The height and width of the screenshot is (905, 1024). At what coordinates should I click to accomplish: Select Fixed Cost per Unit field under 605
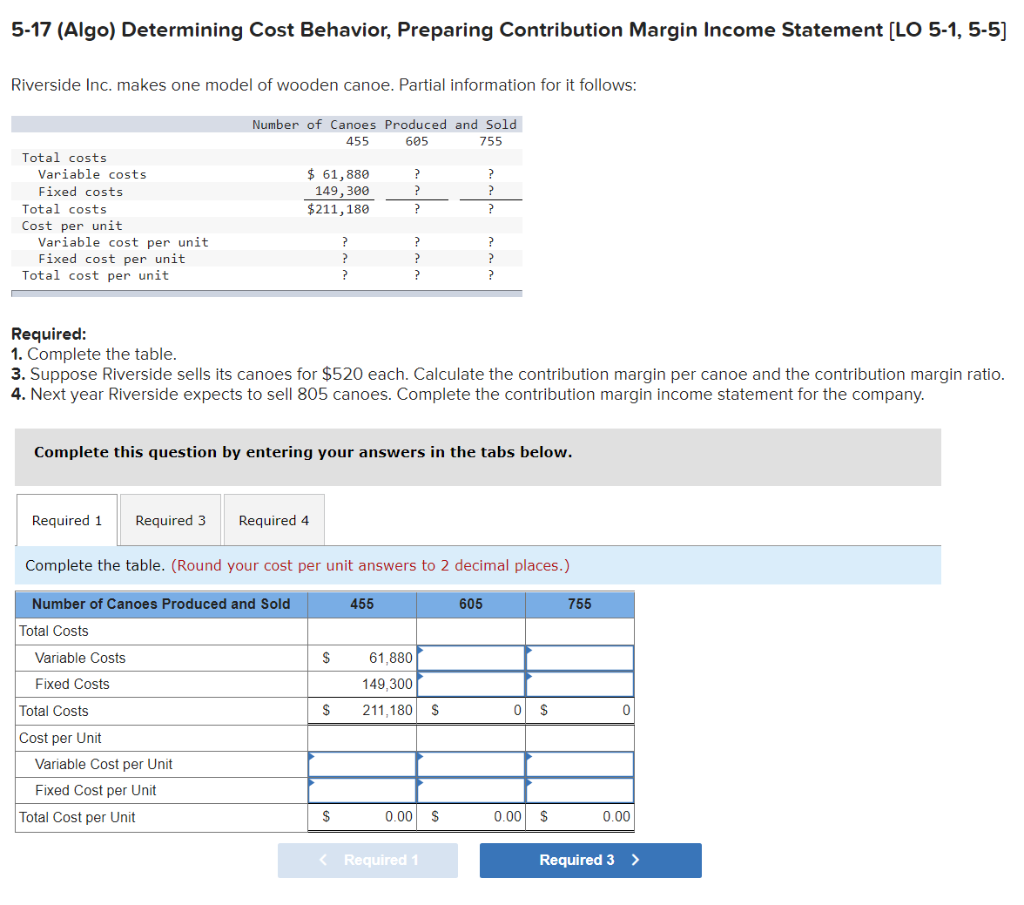tap(470, 790)
